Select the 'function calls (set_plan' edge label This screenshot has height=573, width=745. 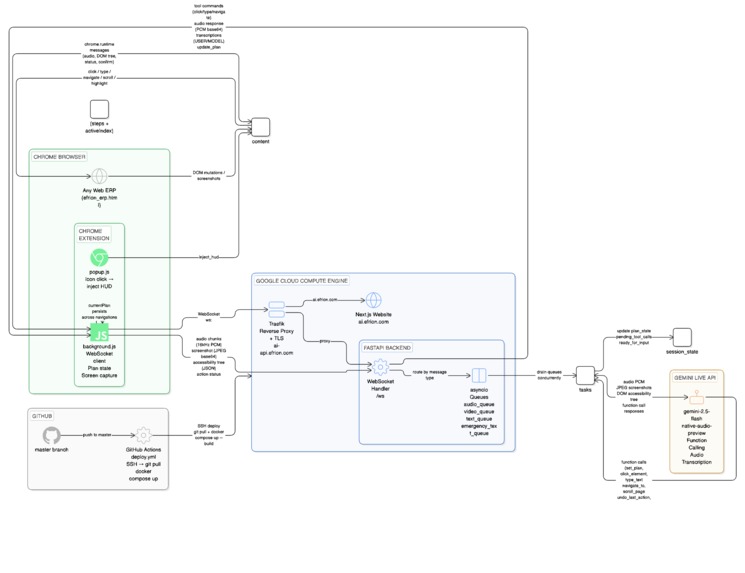click(x=634, y=479)
